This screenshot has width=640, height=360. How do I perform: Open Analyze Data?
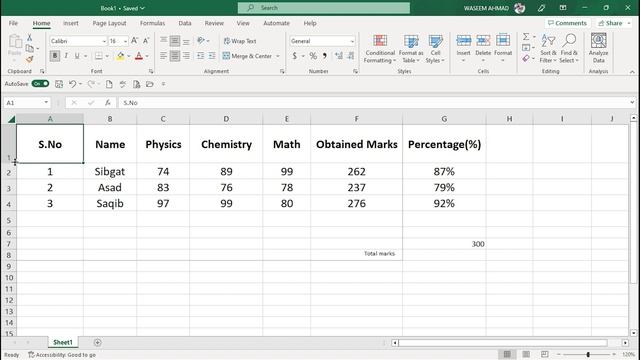tap(598, 48)
